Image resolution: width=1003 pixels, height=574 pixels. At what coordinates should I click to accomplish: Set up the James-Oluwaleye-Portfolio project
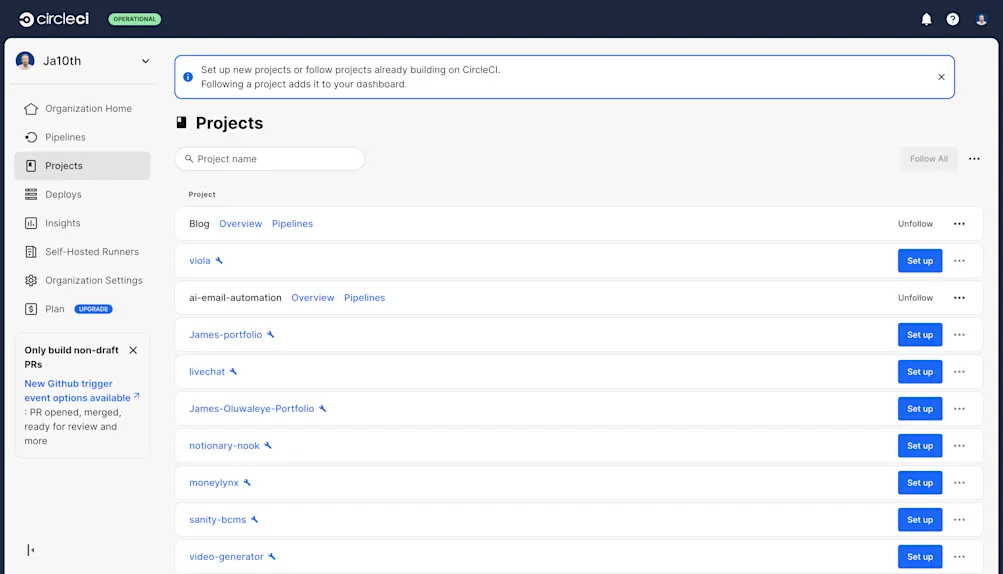point(920,409)
